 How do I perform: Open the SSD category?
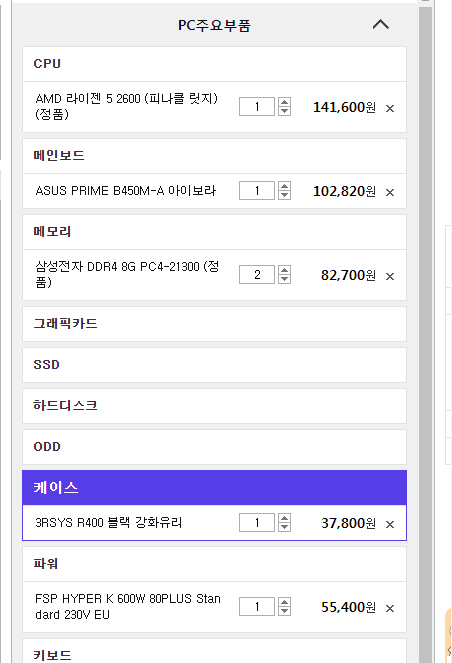click(x=214, y=365)
